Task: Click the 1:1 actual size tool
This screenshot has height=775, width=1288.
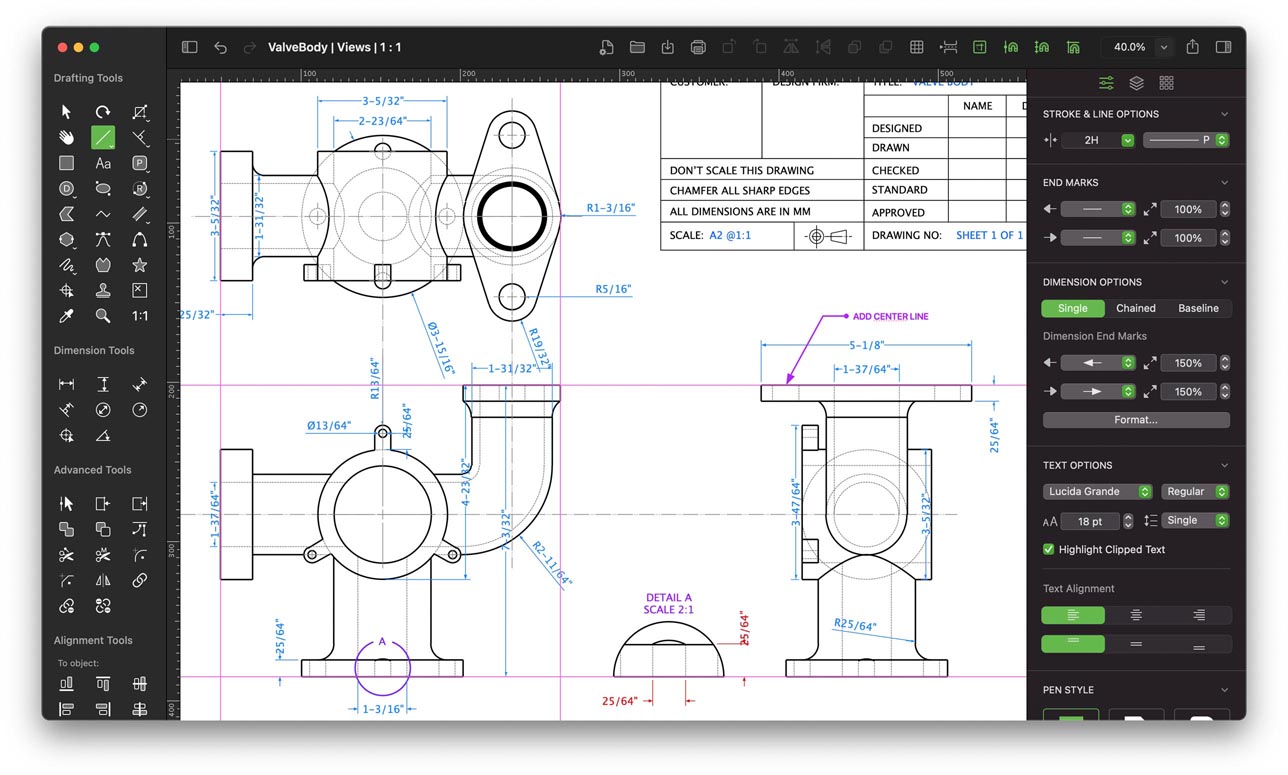Action: tap(139, 316)
